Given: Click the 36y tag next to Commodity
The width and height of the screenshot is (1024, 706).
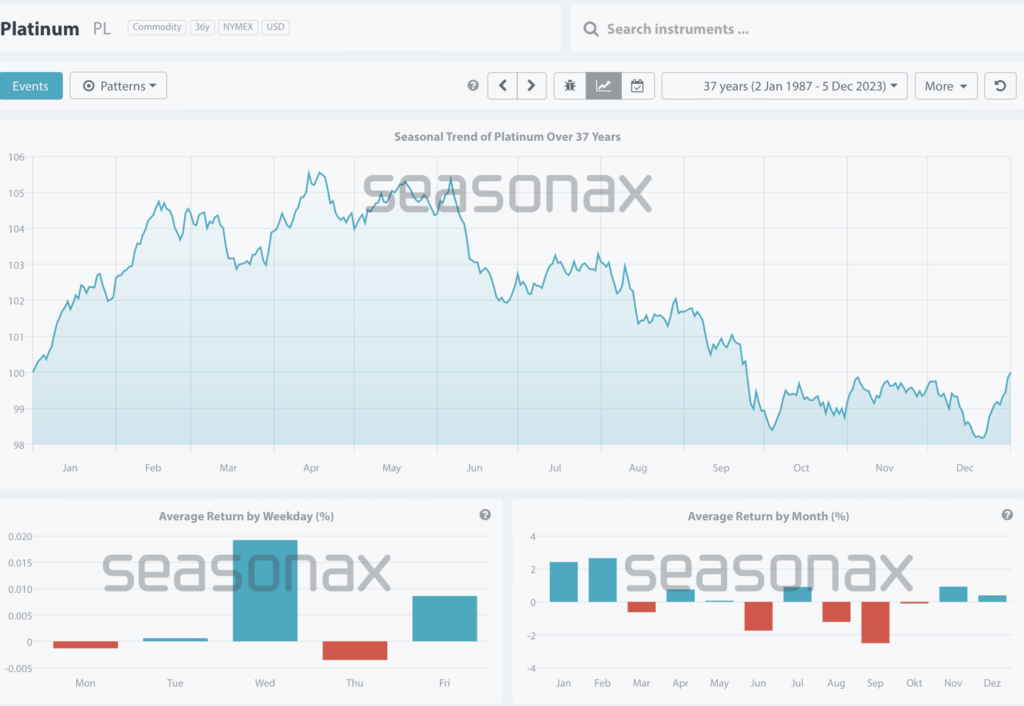Looking at the screenshot, I should tap(202, 28).
